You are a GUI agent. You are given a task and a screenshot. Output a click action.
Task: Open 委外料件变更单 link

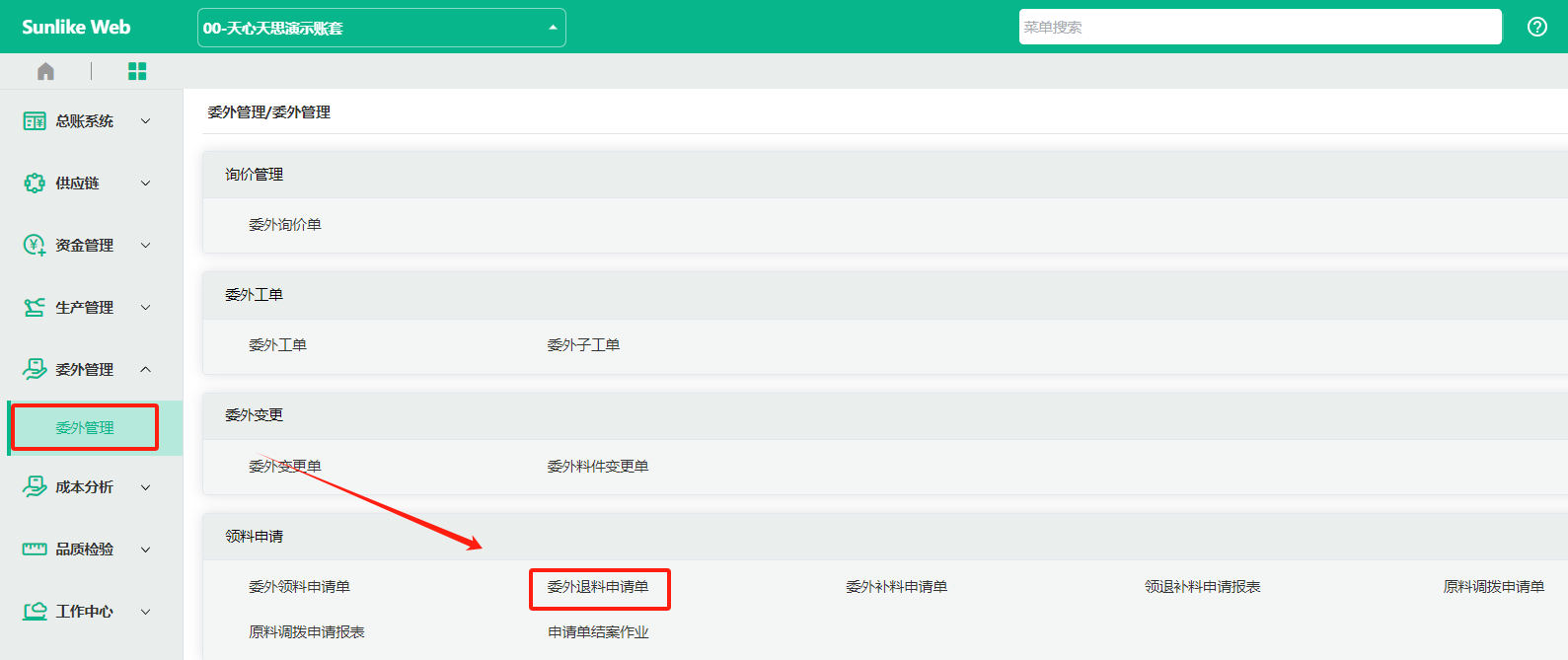pos(598,467)
